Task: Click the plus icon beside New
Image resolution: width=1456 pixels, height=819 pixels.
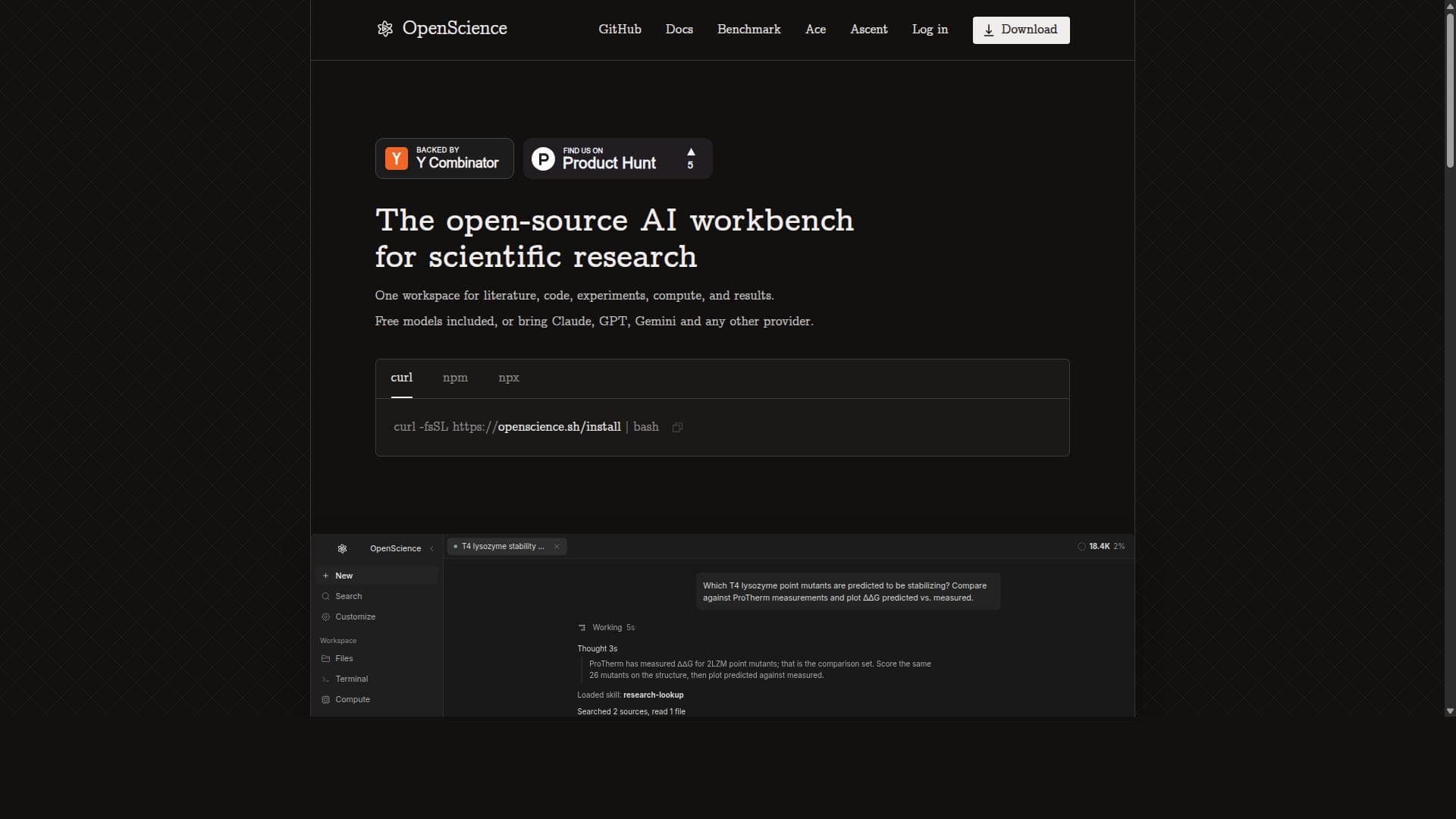Action: coord(325,576)
